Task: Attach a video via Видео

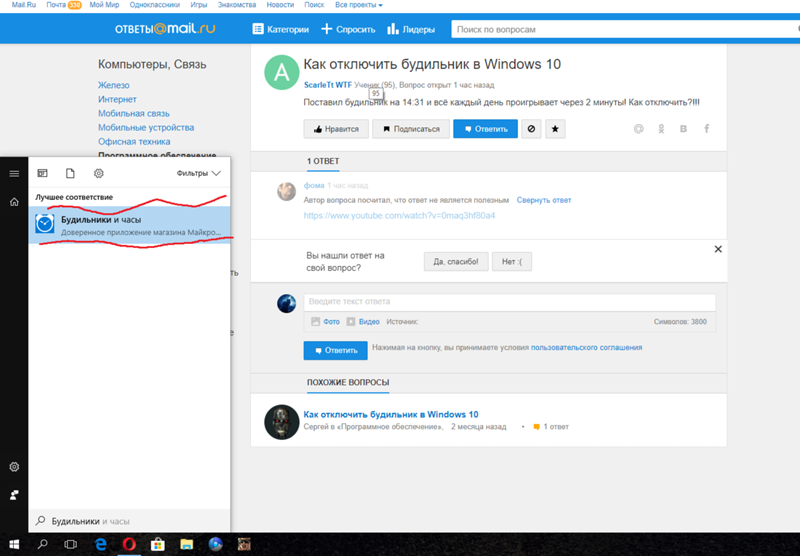Action: coord(363,322)
